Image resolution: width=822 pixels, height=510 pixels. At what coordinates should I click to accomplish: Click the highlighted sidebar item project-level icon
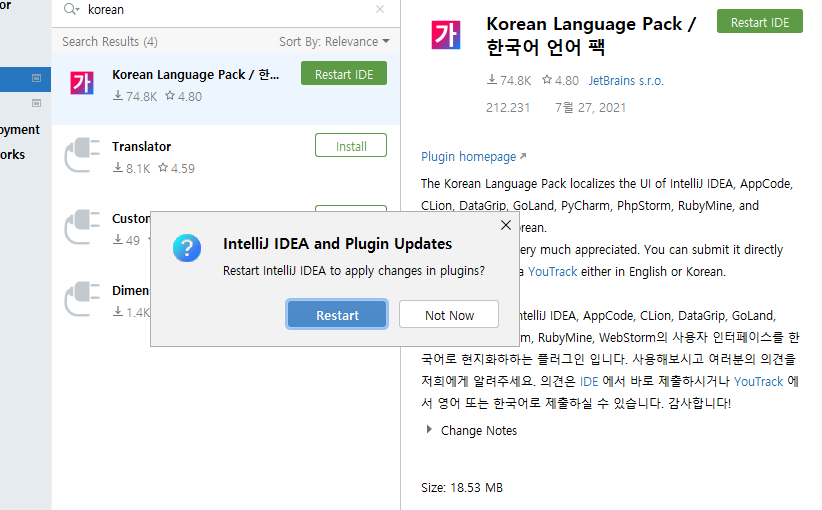[x=36, y=78]
